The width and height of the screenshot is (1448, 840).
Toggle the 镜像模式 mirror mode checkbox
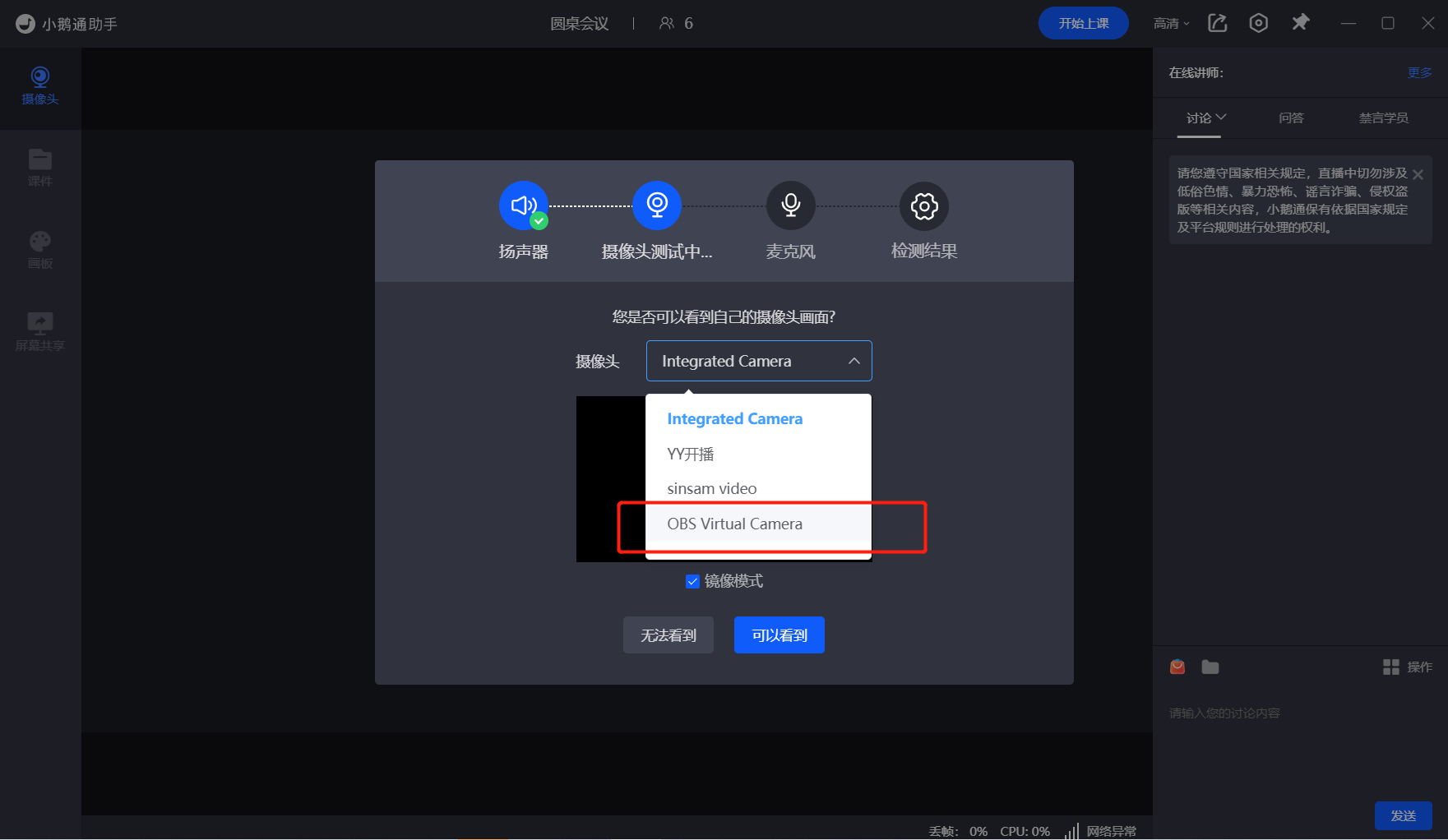point(692,581)
